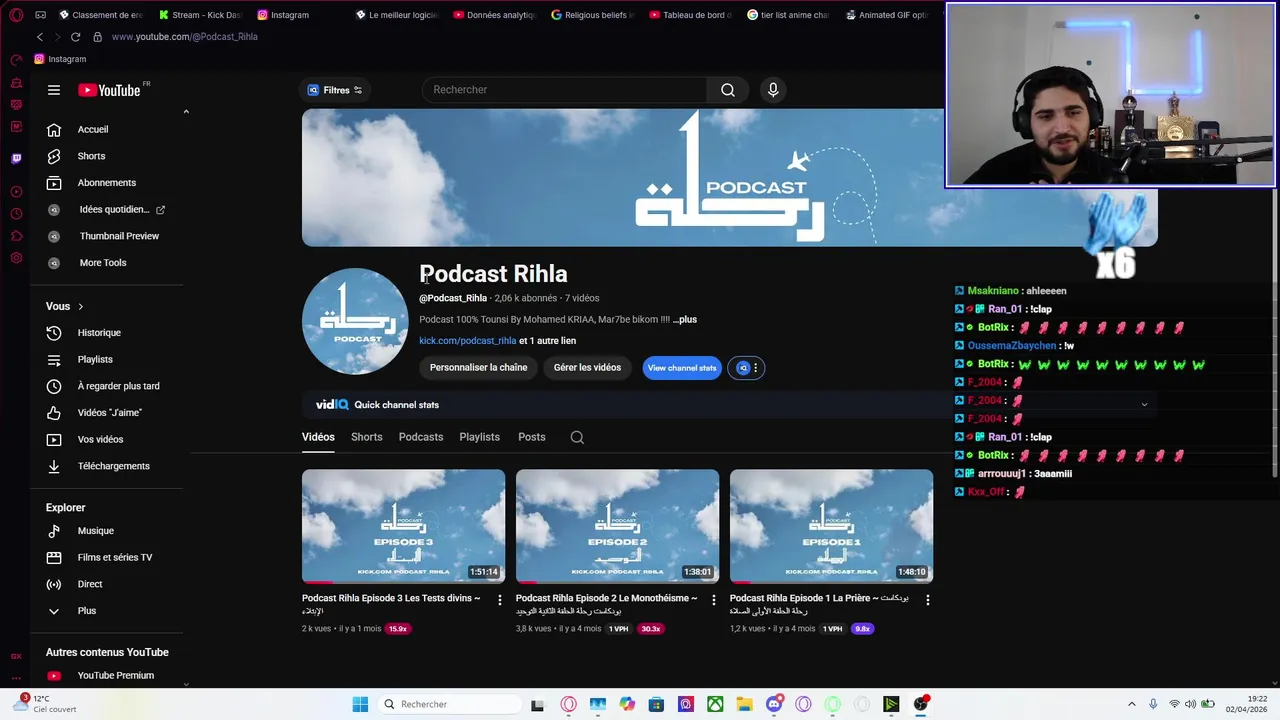Screen dimensions: 1280x720
Task: Click the Podcast Rihla channel avatar
Action: [355, 321]
